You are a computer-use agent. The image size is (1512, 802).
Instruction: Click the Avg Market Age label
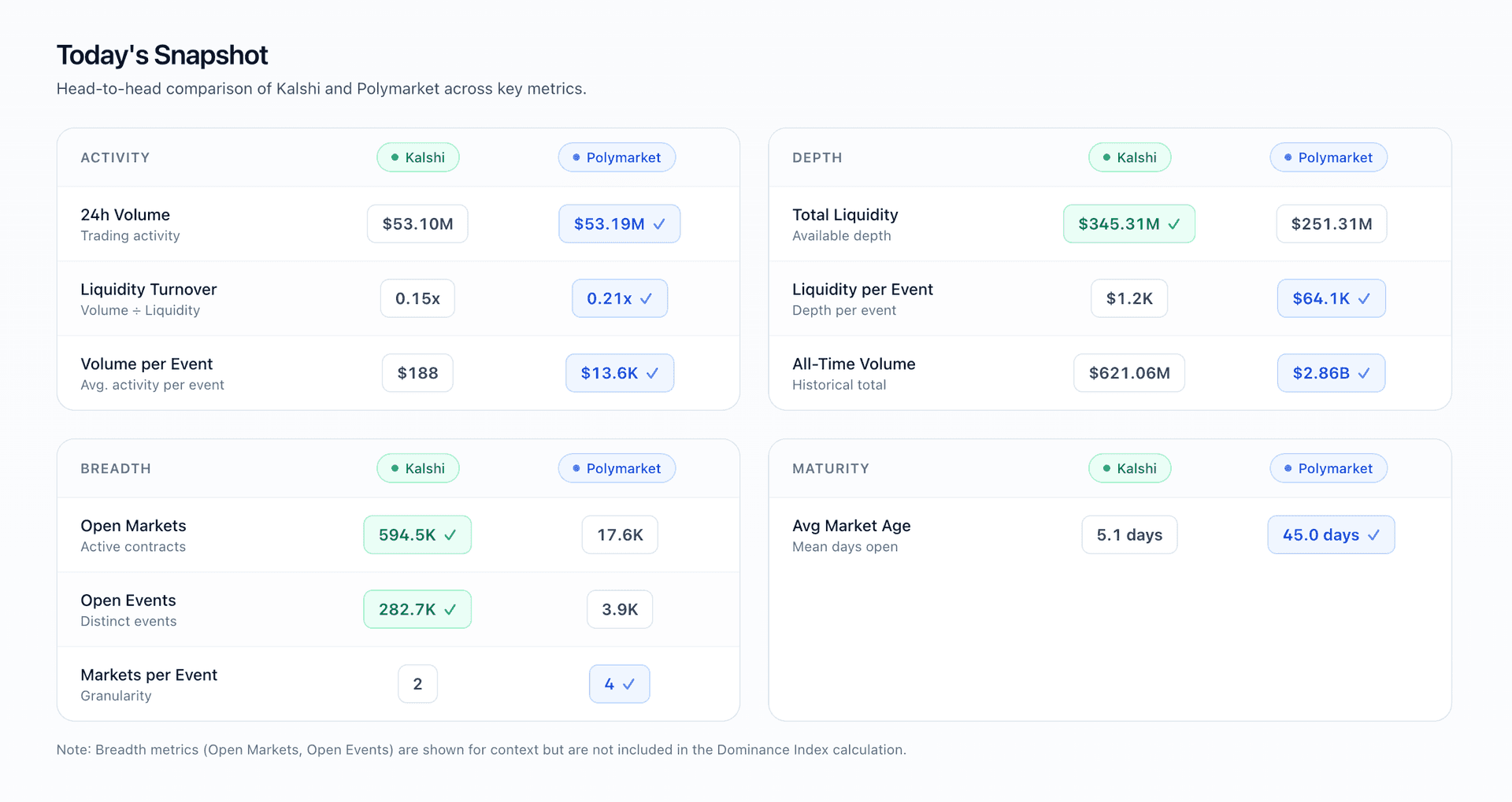pos(851,526)
